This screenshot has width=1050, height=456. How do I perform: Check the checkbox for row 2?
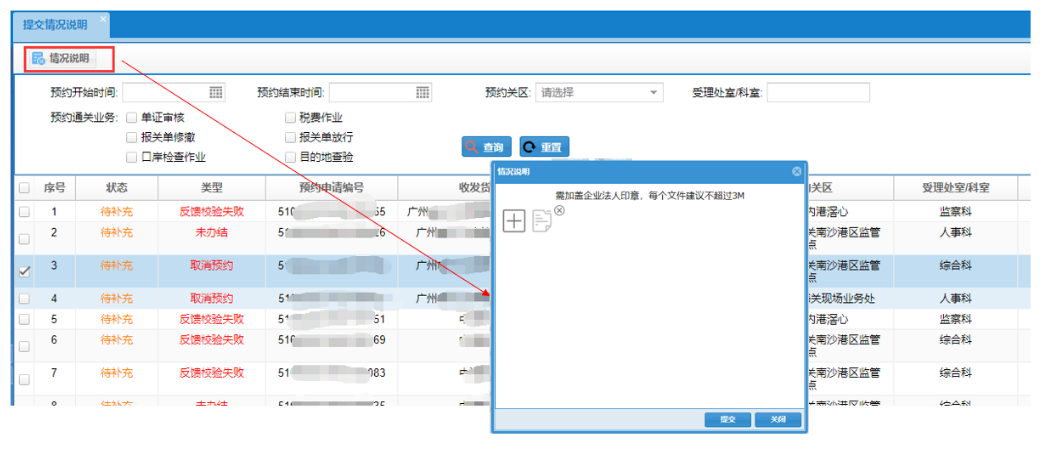click(24, 238)
